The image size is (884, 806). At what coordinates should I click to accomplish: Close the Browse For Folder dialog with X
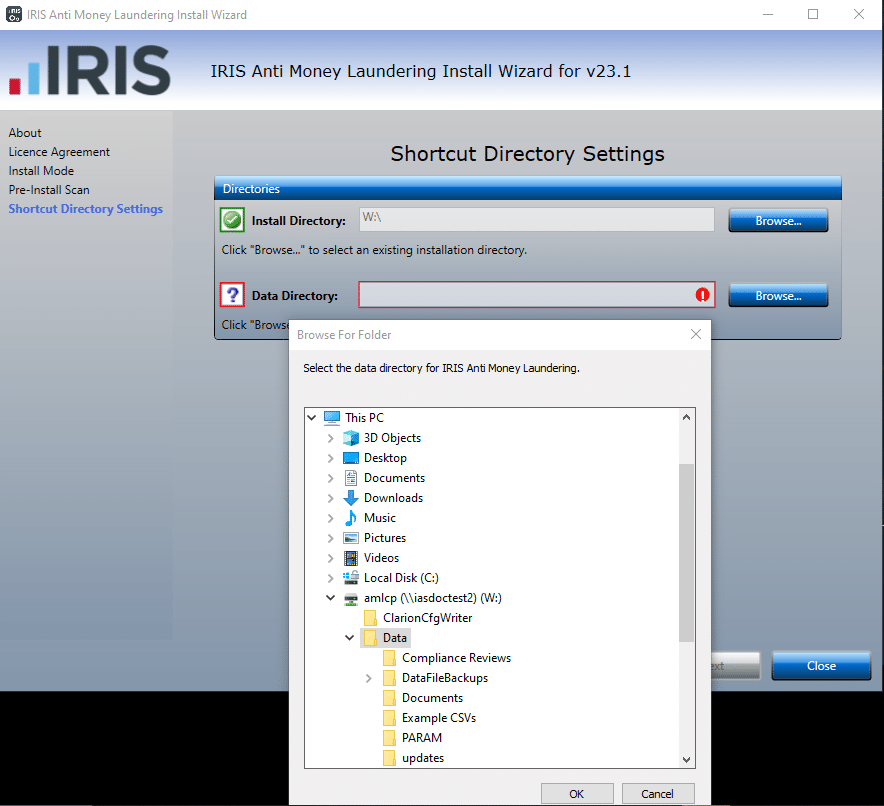tap(696, 334)
